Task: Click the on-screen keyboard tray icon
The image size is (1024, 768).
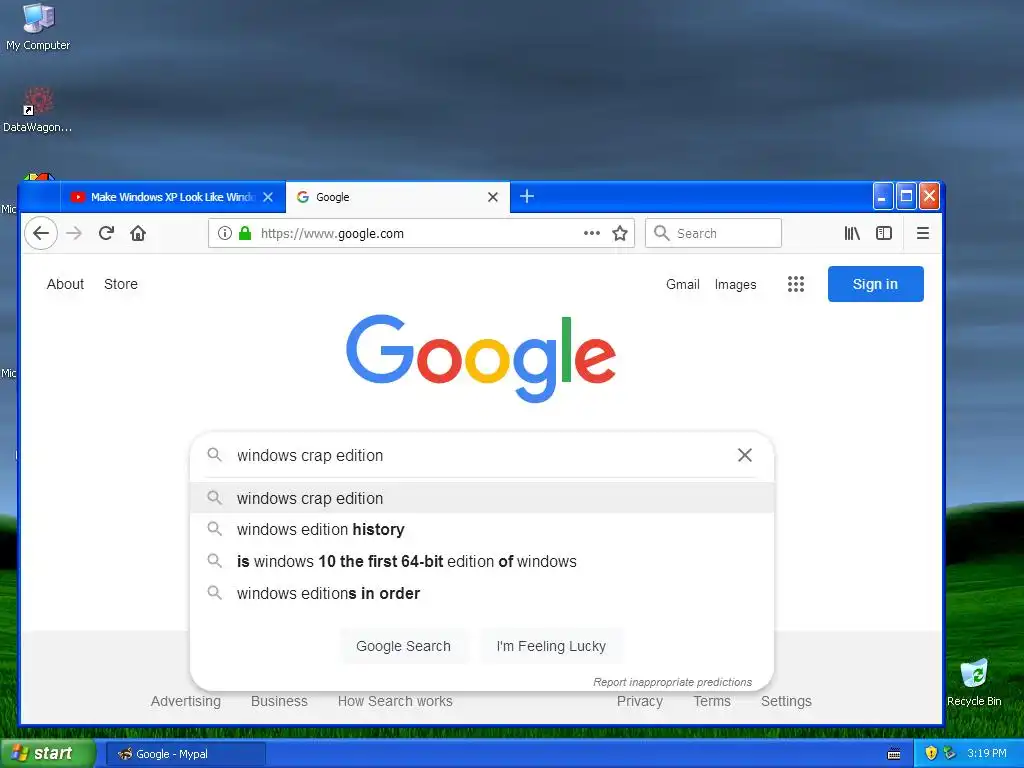Action: (x=894, y=754)
